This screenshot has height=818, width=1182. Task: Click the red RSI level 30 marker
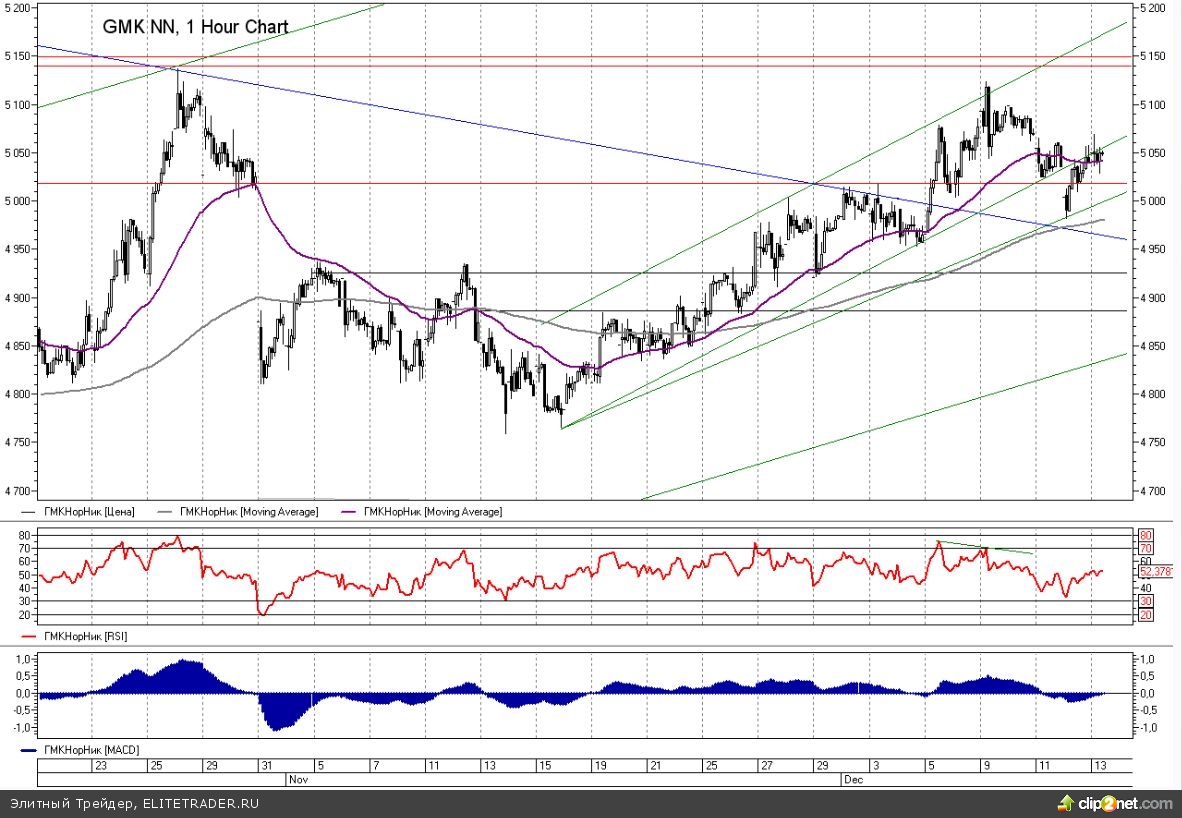pos(1146,601)
